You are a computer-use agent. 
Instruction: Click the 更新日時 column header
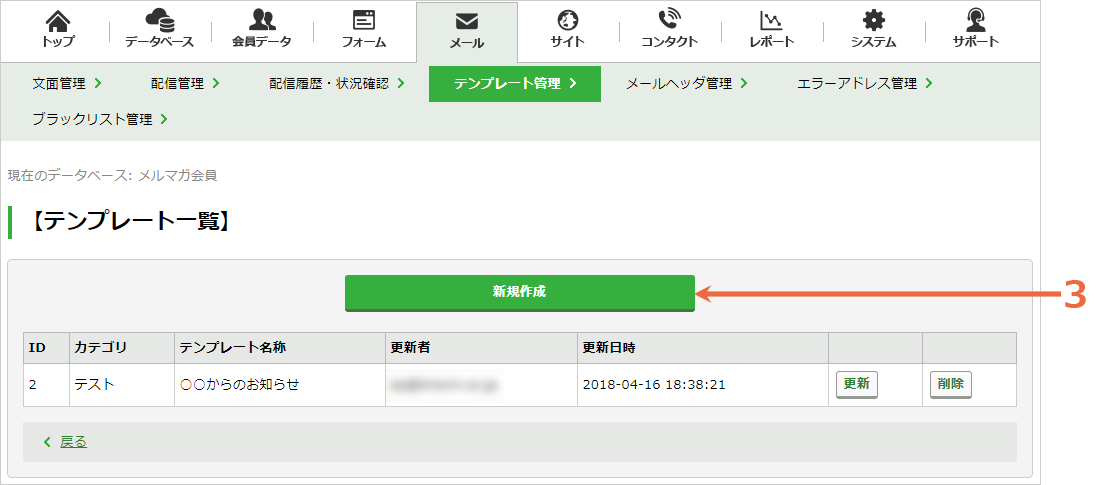click(x=703, y=348)
